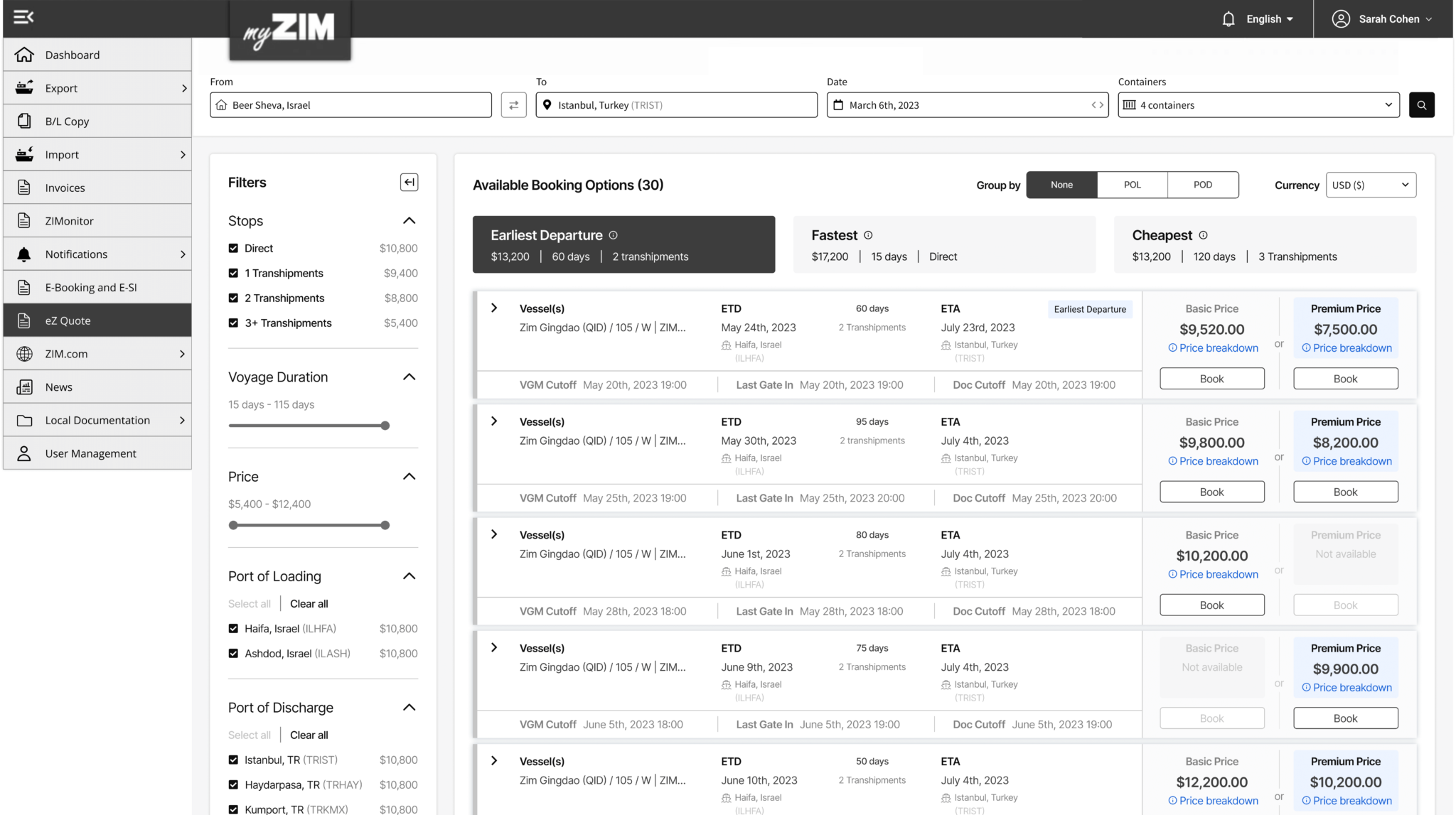The width and height of the screenshot is (1456, 815).
Task: Expand the first vessel row chevron
Action: point(494,308)
